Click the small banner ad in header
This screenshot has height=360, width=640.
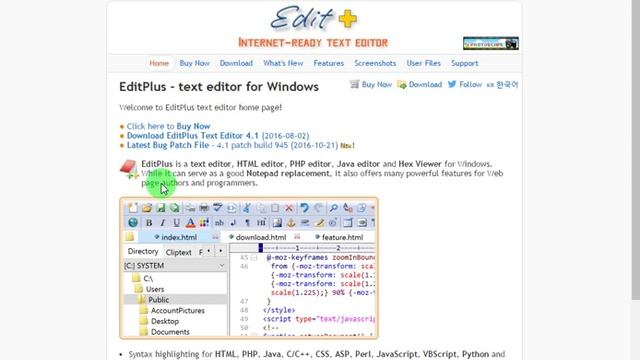click(x=491, y=43)
